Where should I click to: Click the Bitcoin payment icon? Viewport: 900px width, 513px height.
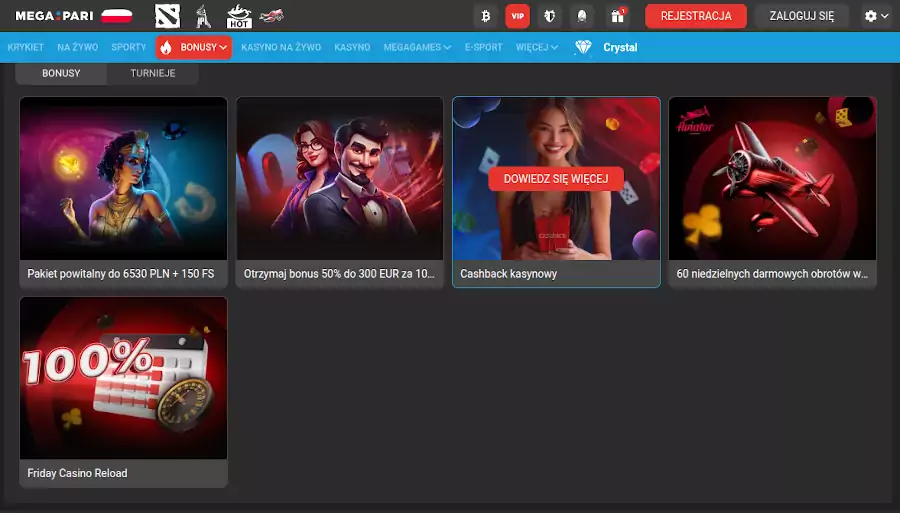pyautogui.click(x=486, y=16)
